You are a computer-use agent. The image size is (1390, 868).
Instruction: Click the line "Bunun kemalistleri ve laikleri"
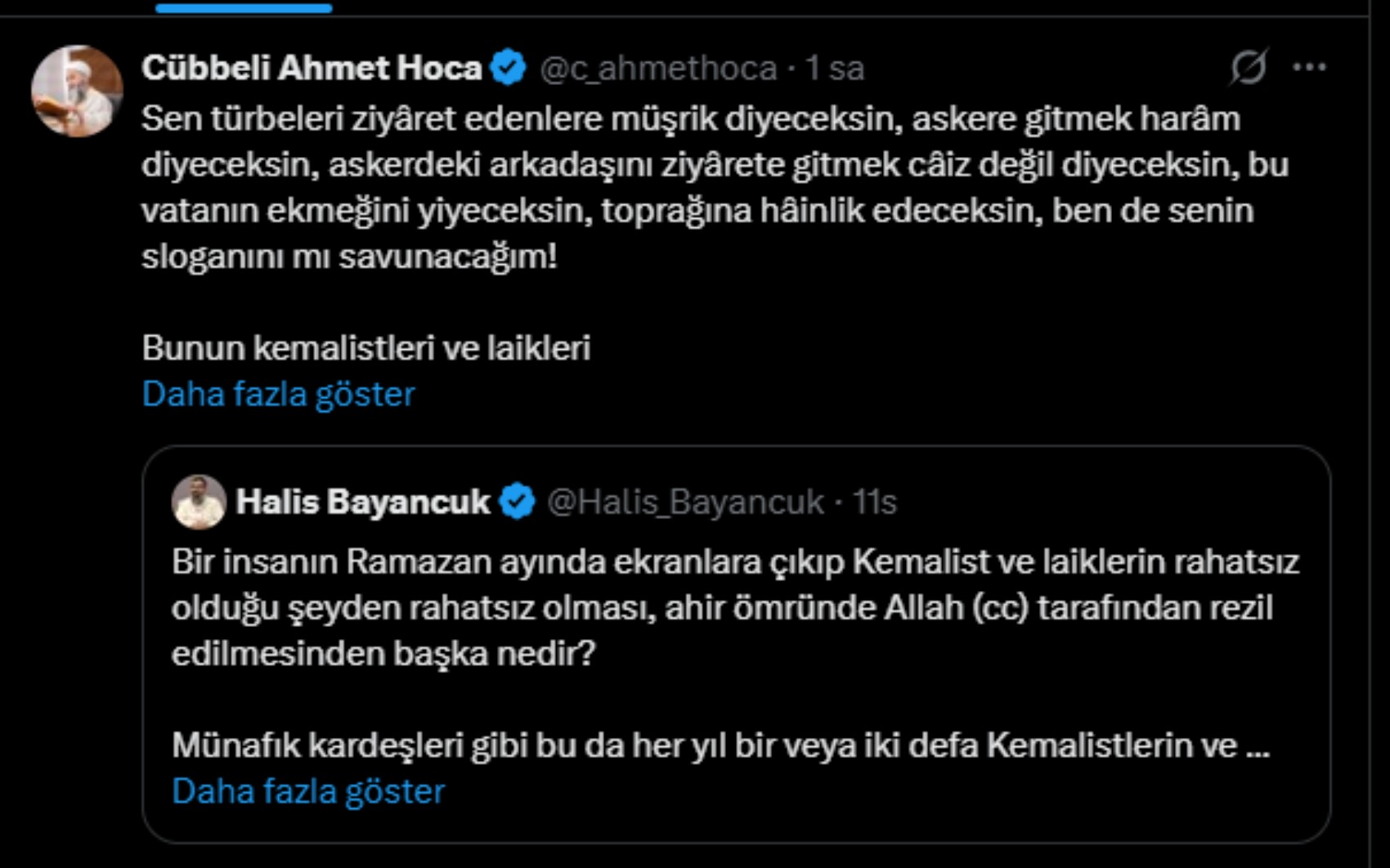pos(365,348)
